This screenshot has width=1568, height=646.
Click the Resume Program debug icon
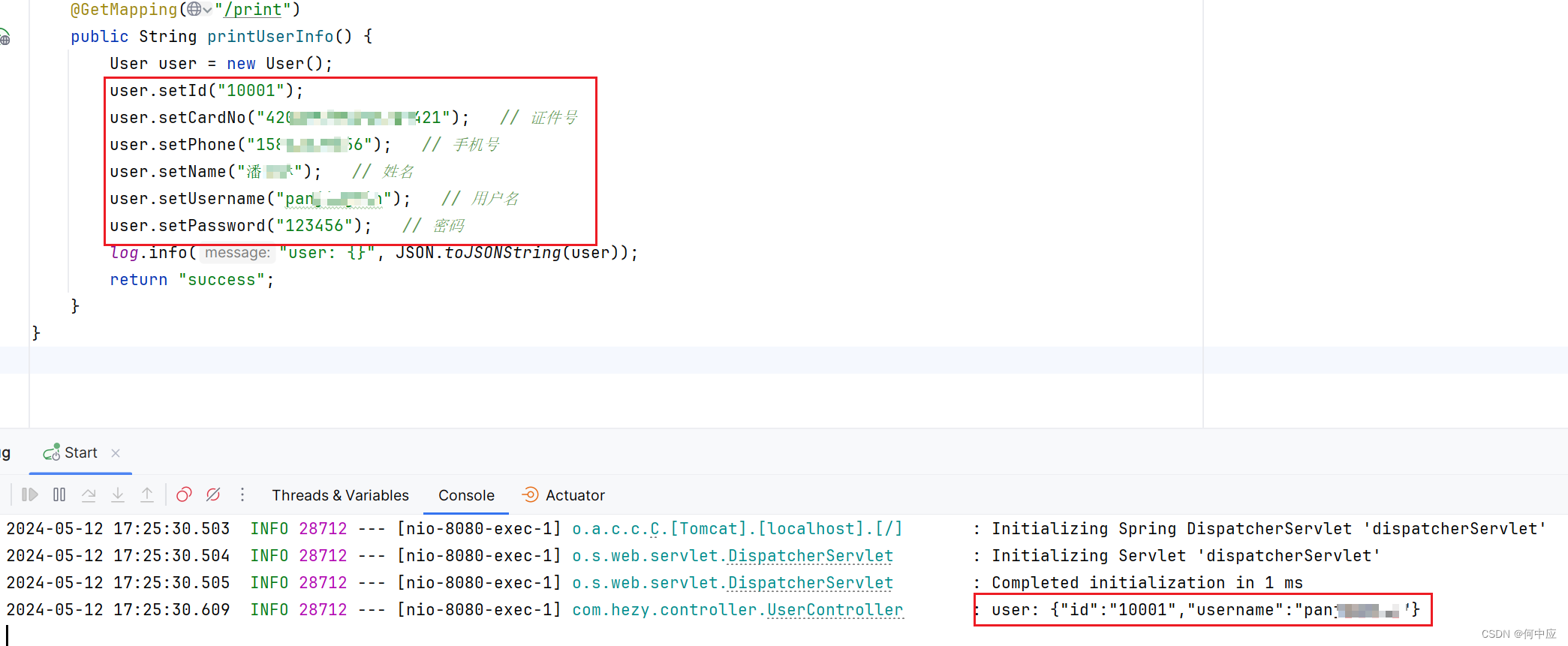30,494
